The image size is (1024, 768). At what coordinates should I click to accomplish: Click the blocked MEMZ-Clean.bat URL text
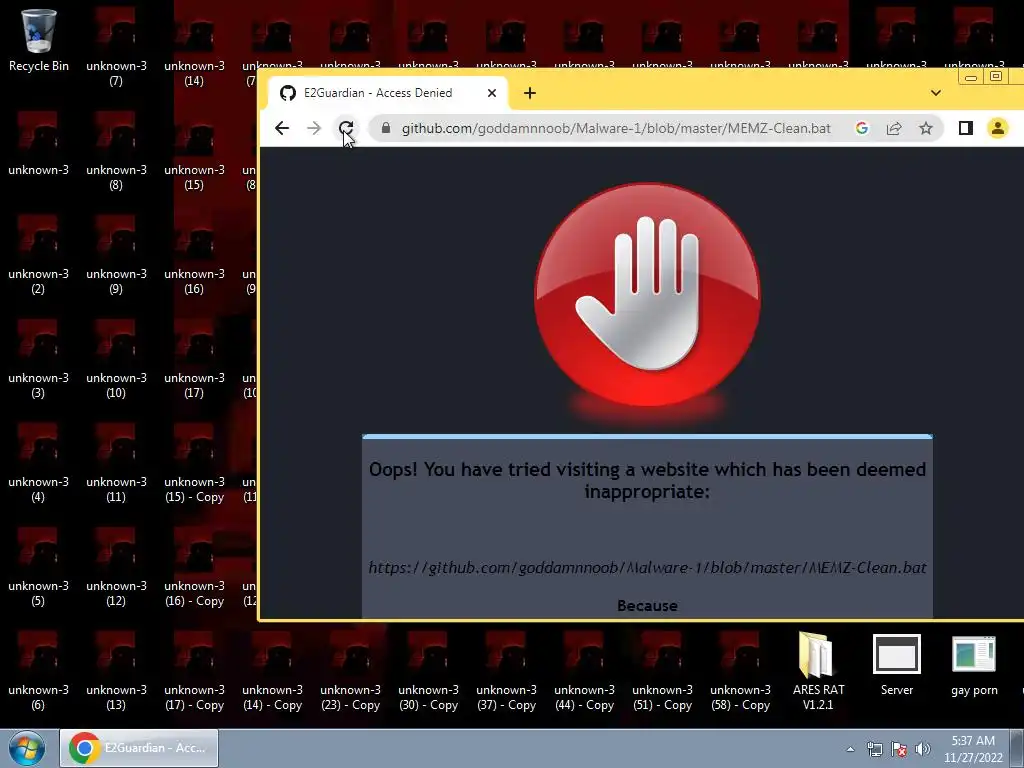(647, 568)
